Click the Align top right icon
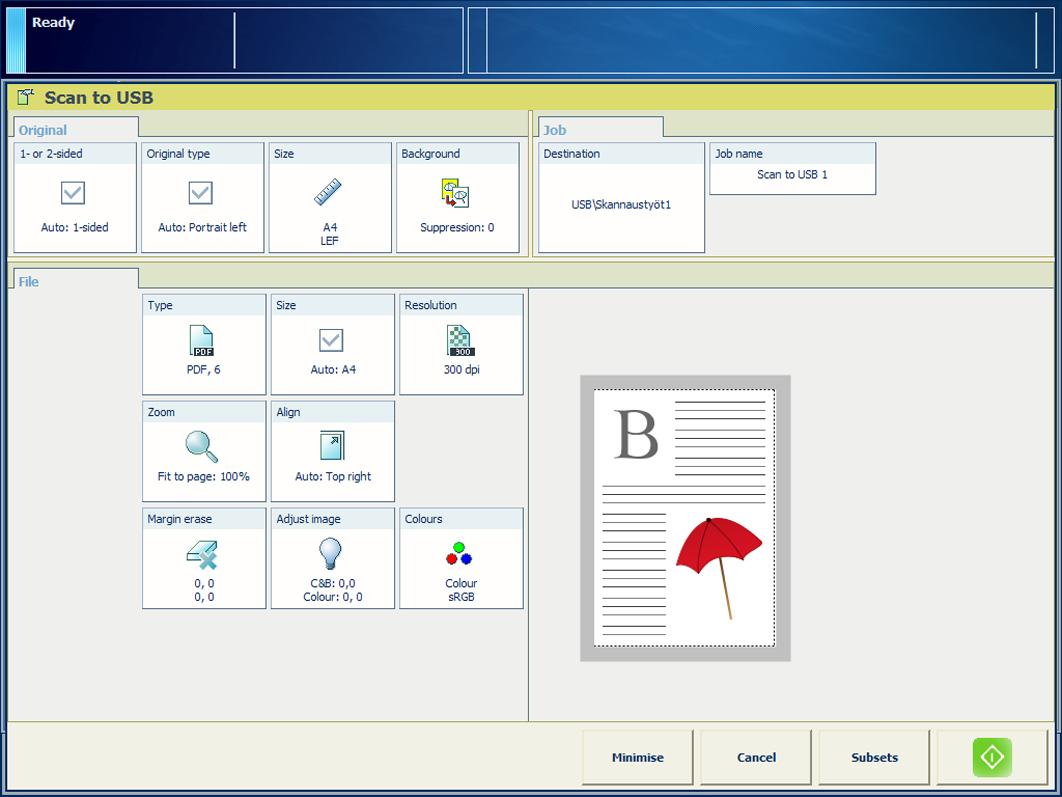The width and height of the screenshot is (1062, 797). [x=331, y=446]
